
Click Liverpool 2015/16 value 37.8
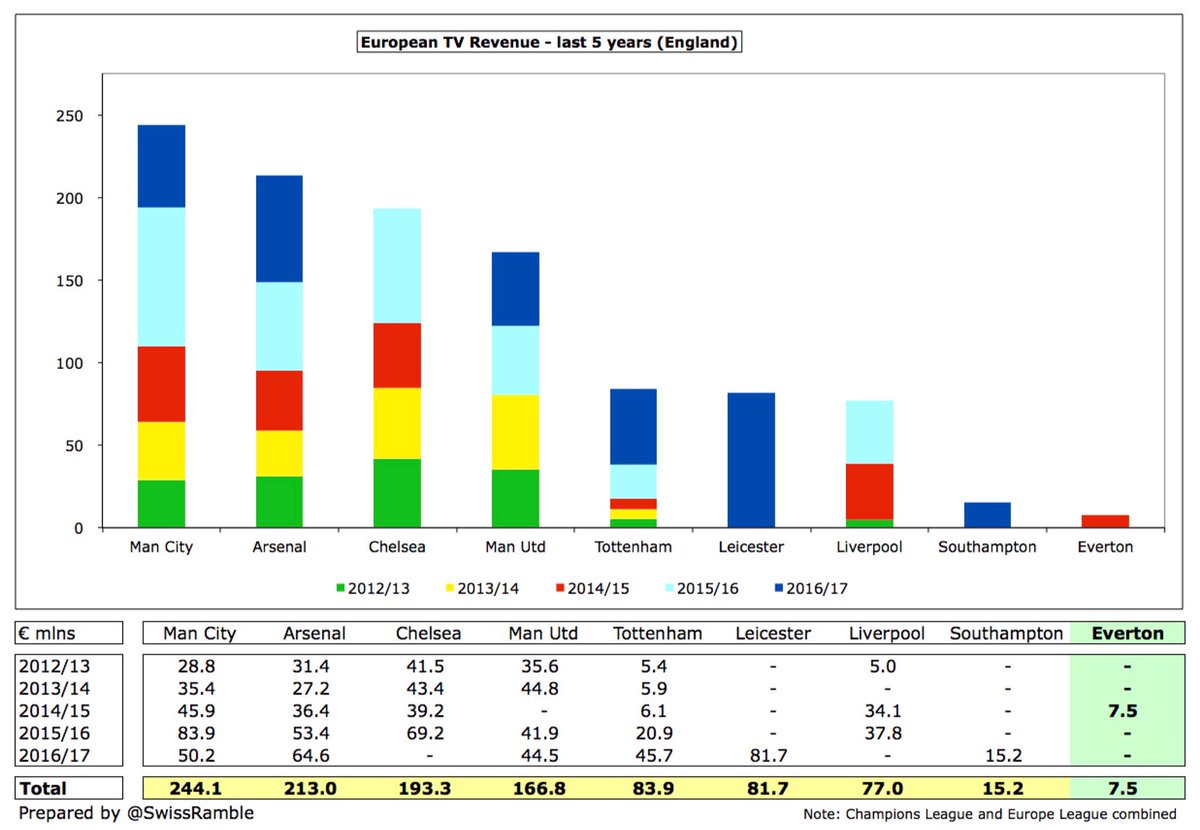tap(882, 732)
